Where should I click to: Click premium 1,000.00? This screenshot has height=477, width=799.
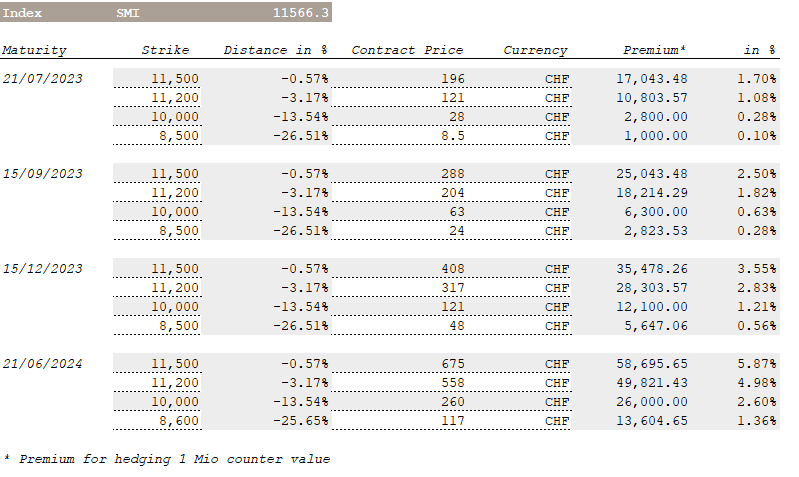[656, 136]
